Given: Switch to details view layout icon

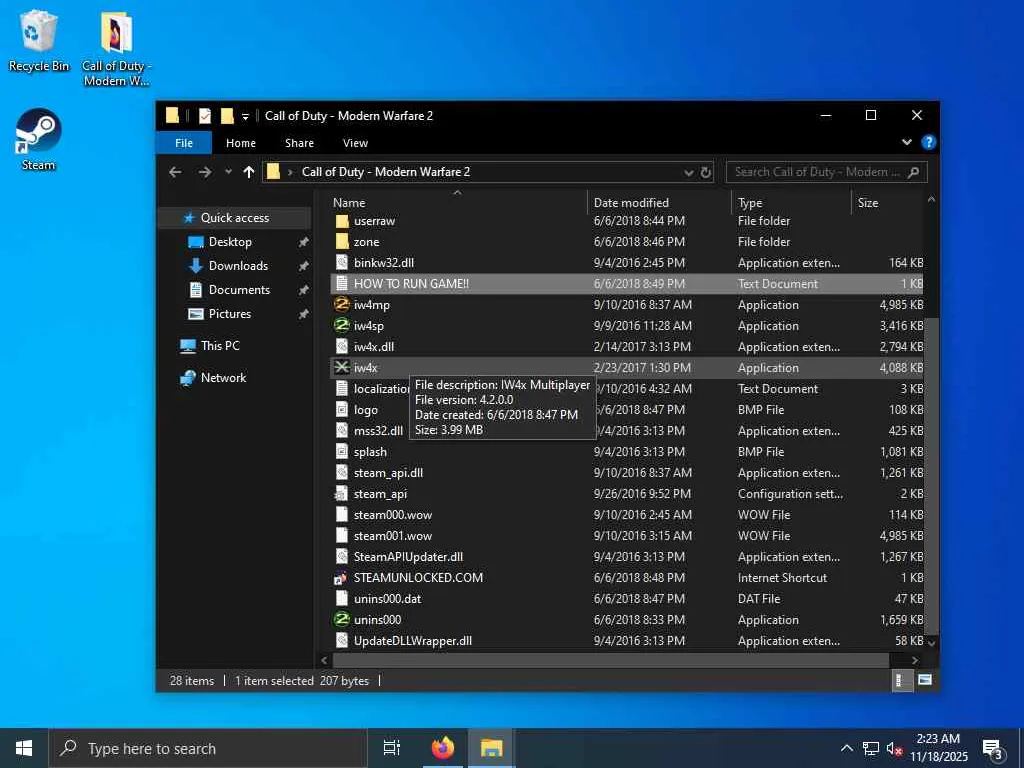Looking at the screenshot, I should coord(901,680).
